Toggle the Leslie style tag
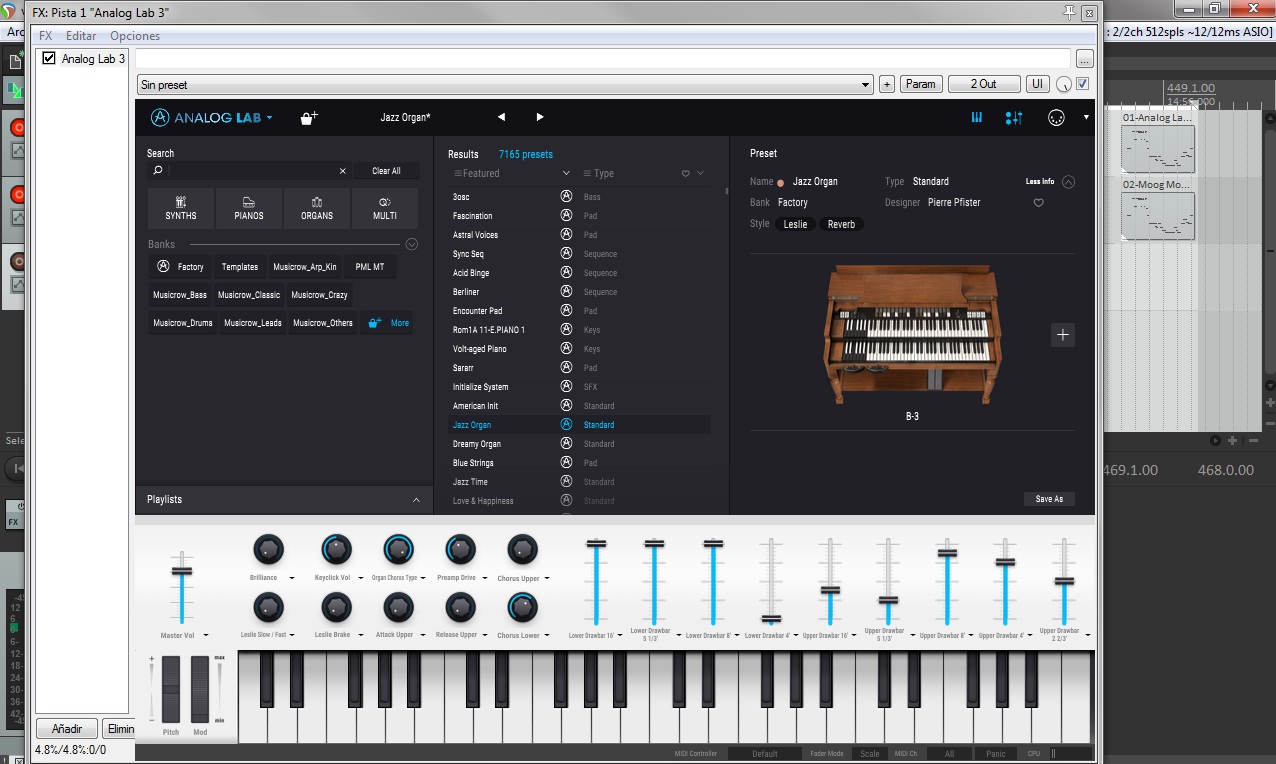Image resolution: width=1276 pixels, height=764 pixels. 795,224
